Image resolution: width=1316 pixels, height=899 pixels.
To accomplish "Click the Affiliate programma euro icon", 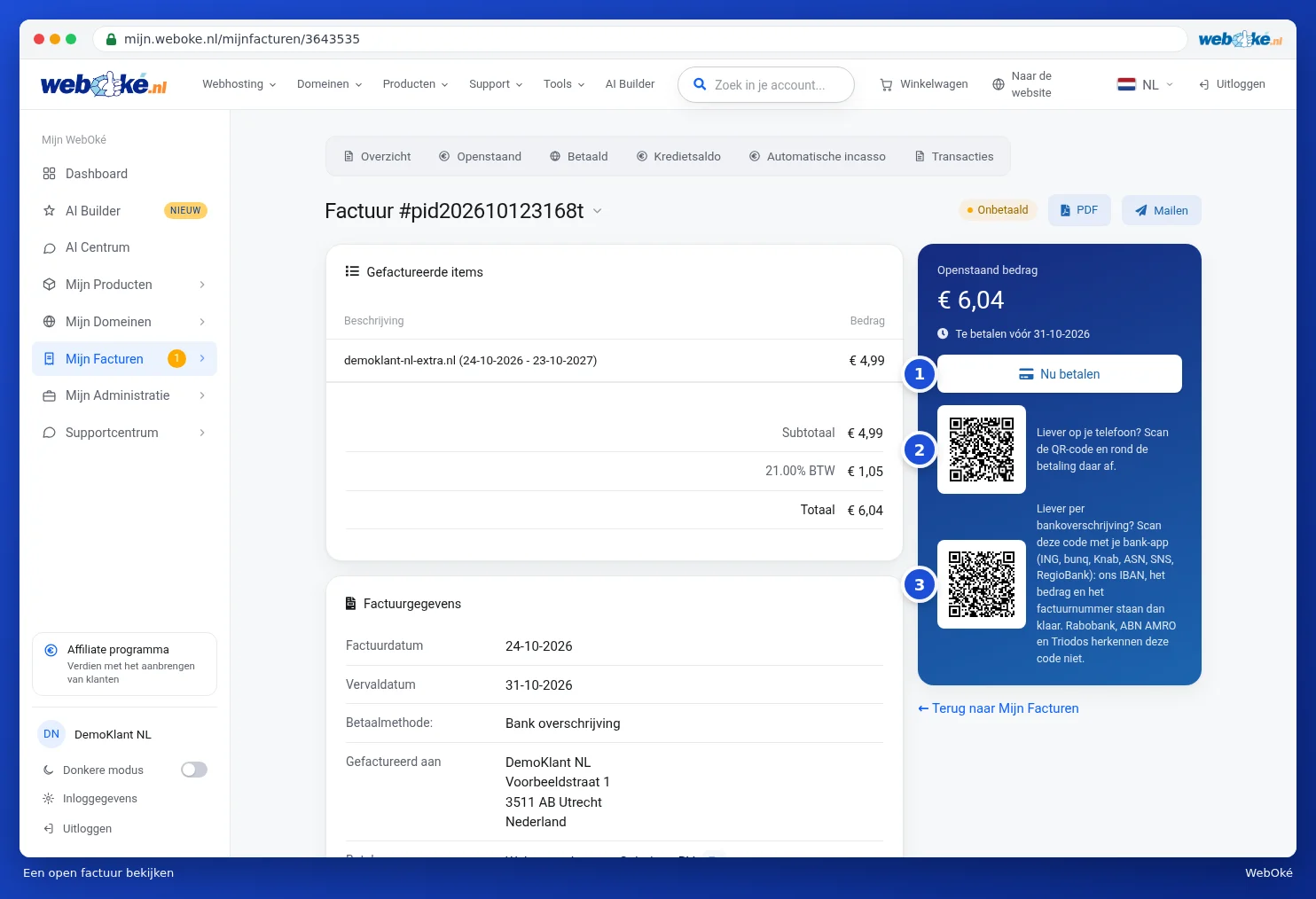I will [51, 650].
